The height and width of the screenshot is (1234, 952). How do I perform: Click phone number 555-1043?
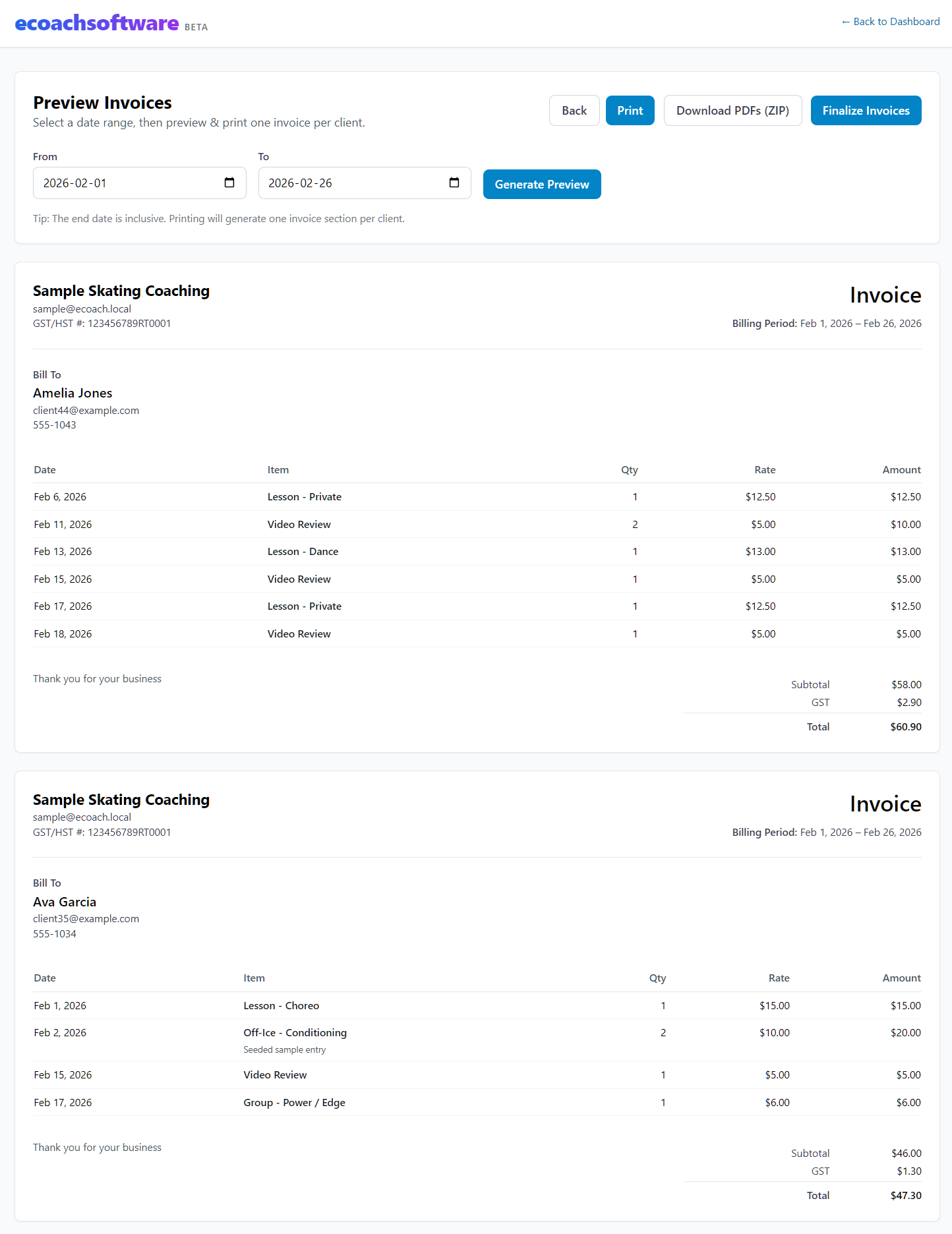coord(55,425)
